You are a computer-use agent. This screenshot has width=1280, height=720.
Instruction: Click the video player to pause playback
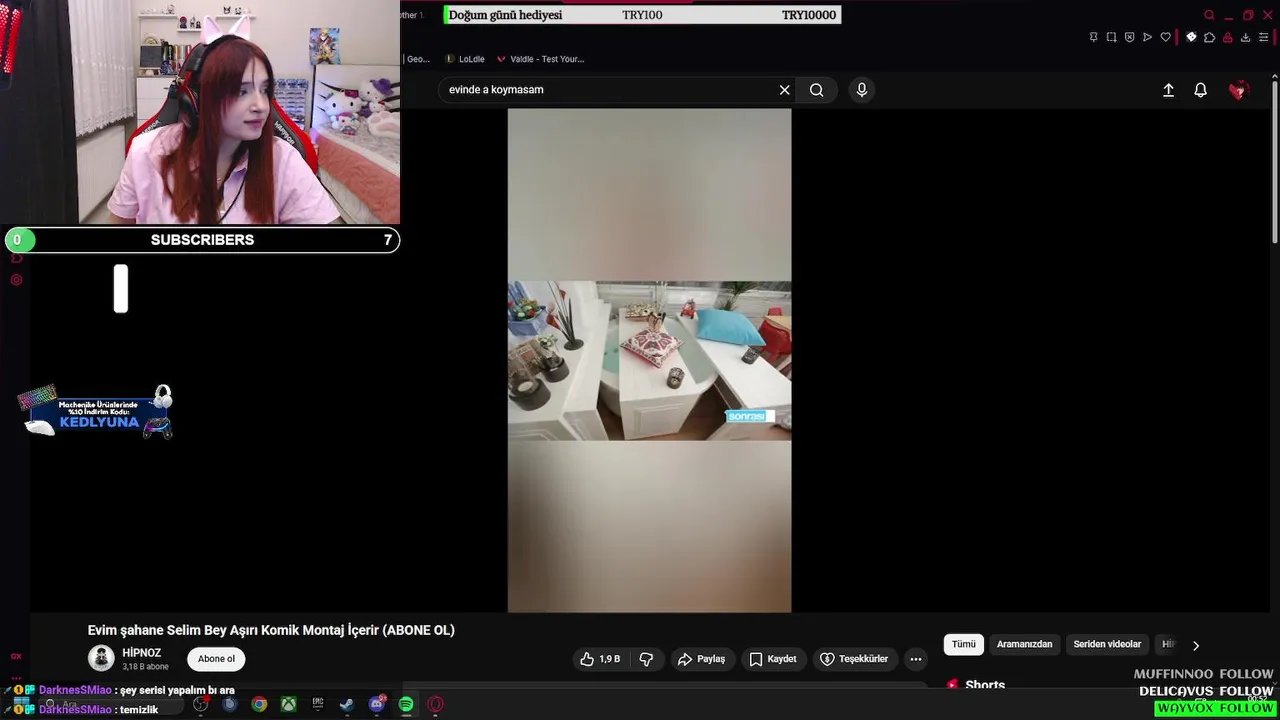point(649,360)
